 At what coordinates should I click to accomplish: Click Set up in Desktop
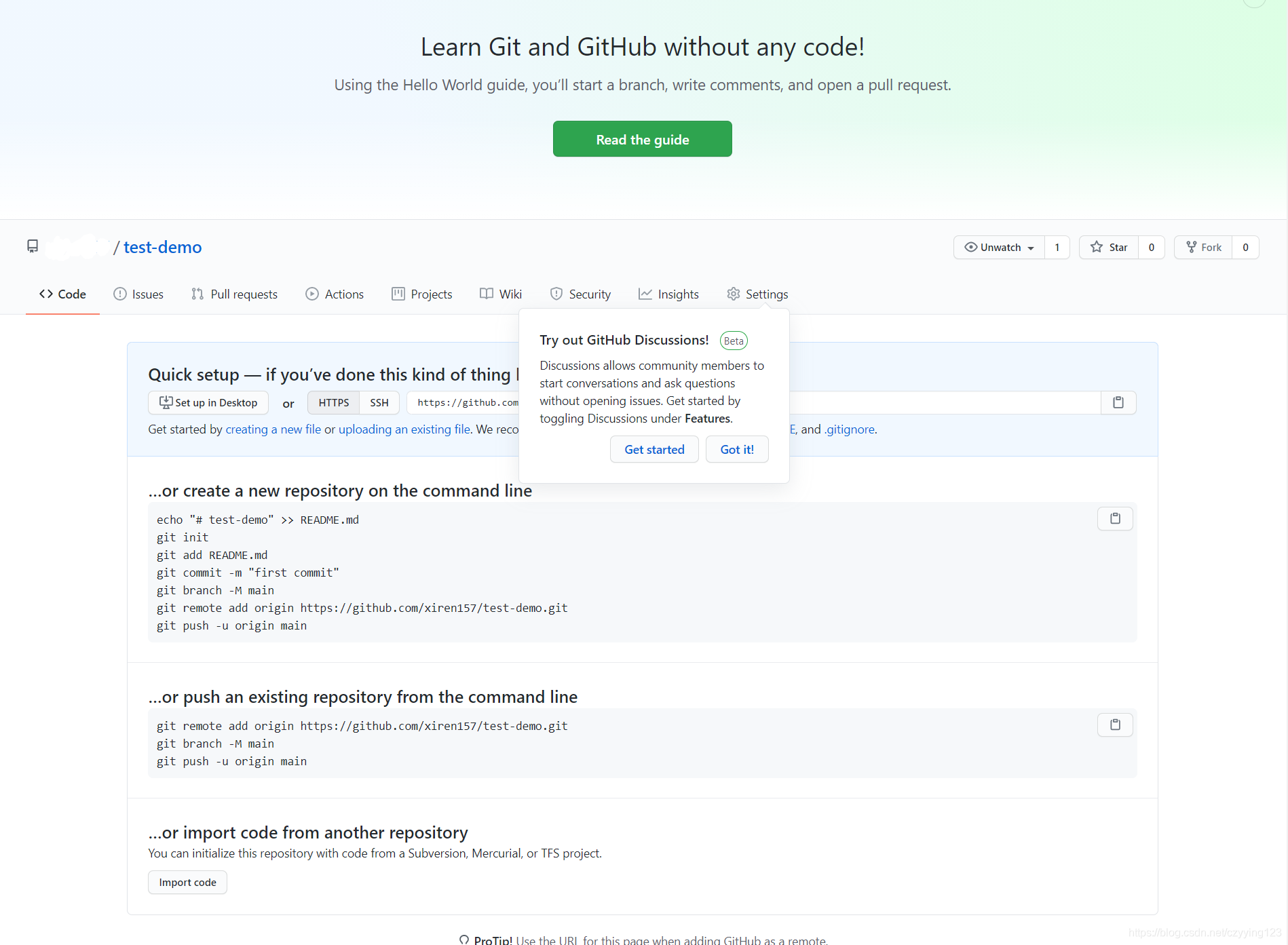208,402
